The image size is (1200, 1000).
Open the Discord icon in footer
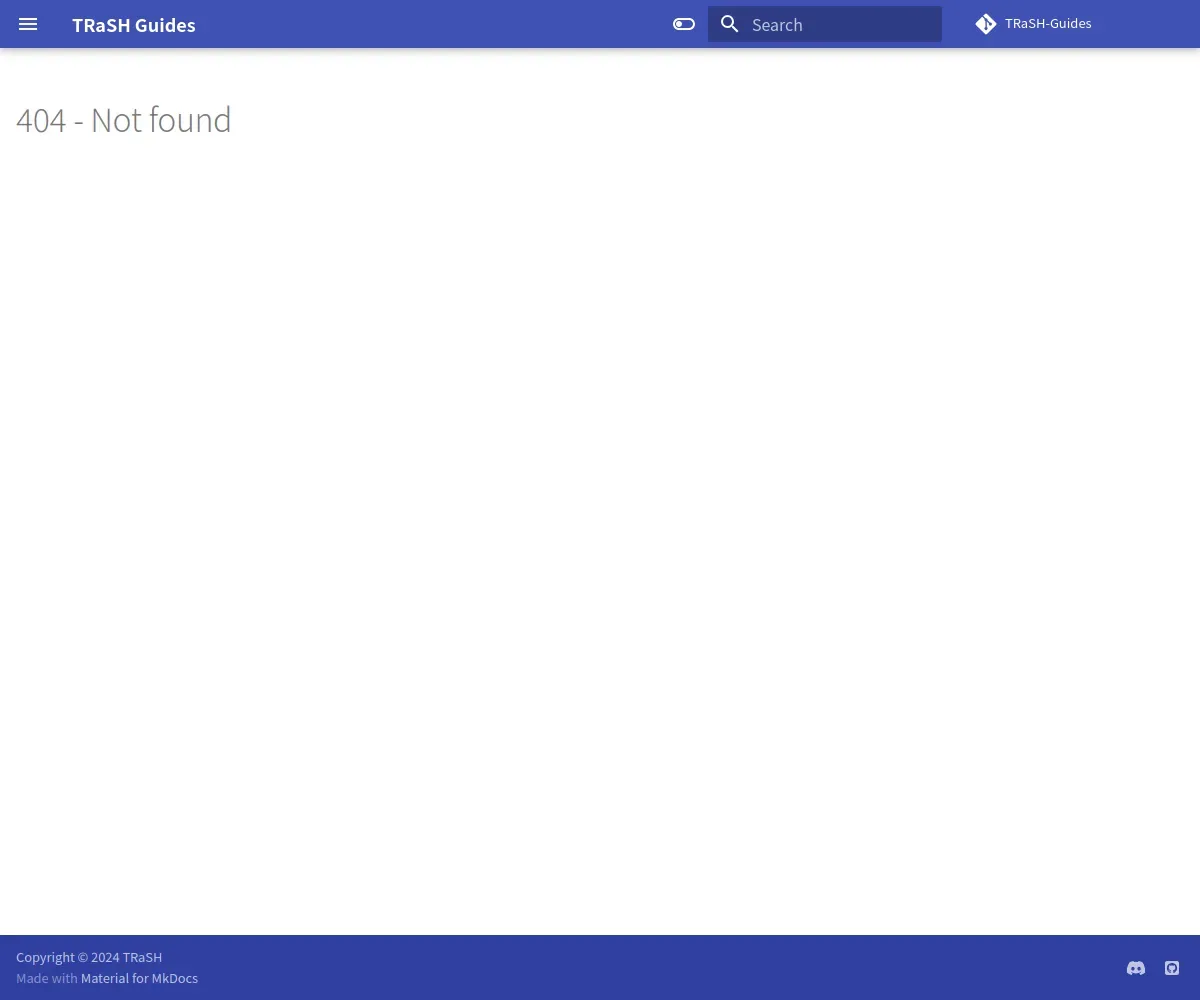(x=1136, y=968)
